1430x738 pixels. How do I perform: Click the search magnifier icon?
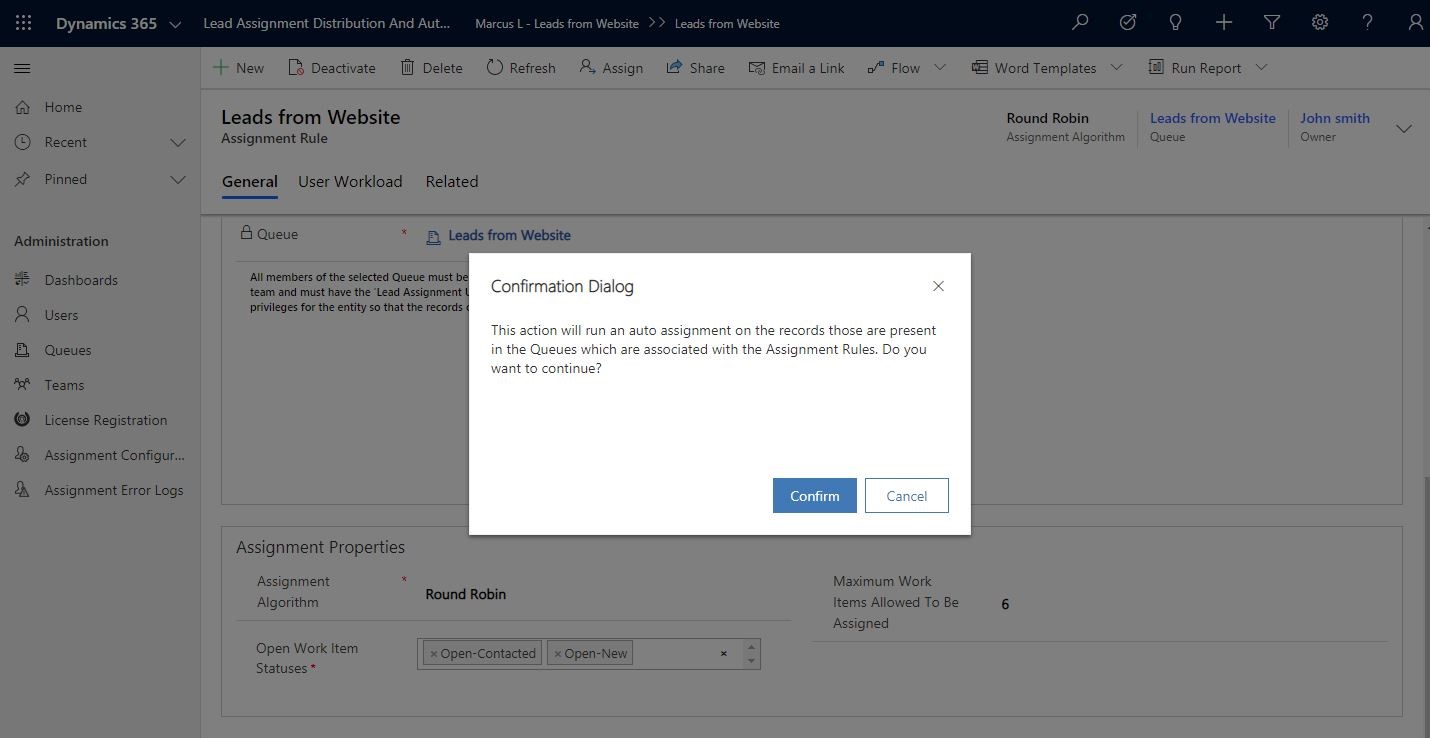(x=1080, y=23)
